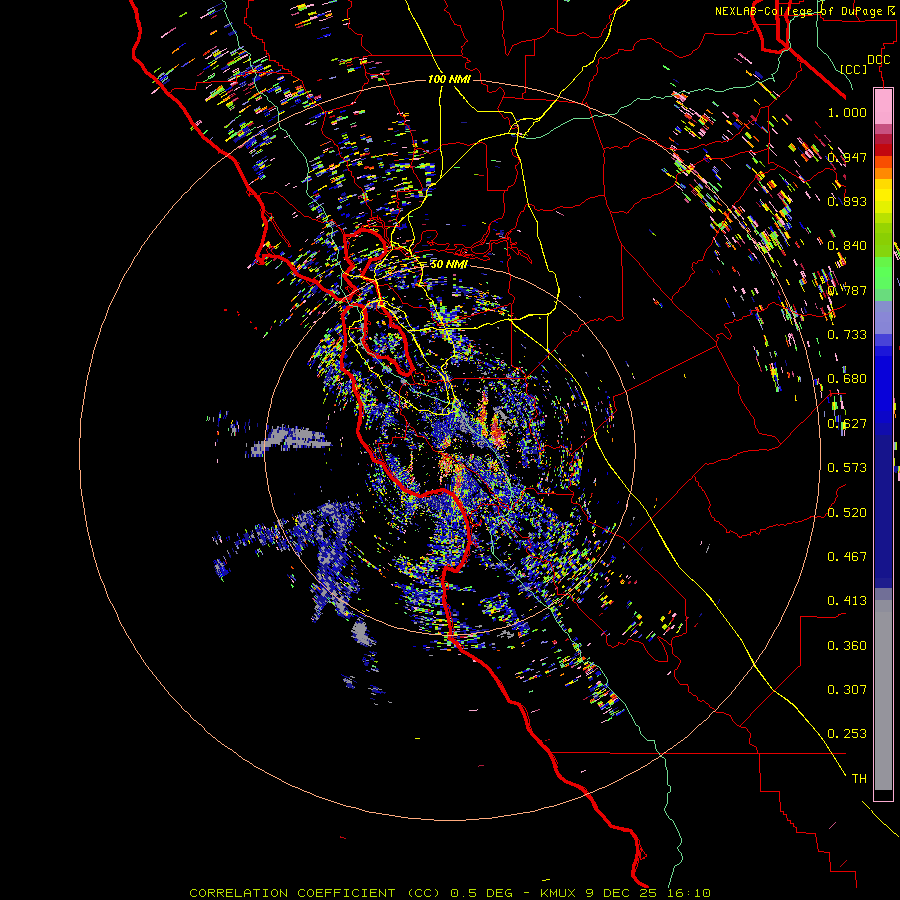The height and width of the screenshot is (900, 900).
Task: Click the 0.360 scale value
Action: click(847, 645)
